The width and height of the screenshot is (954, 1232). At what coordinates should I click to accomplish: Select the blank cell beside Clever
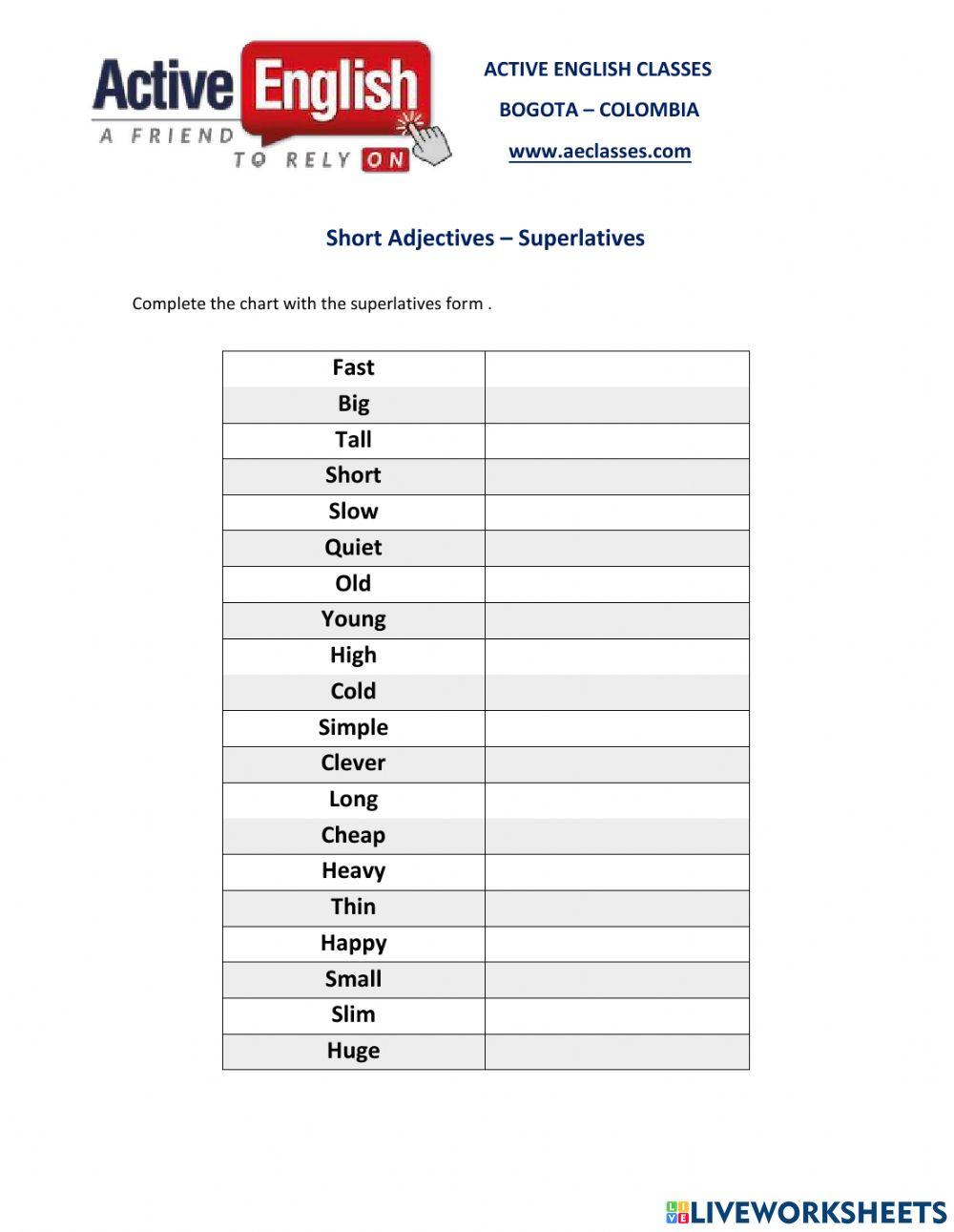616,764
